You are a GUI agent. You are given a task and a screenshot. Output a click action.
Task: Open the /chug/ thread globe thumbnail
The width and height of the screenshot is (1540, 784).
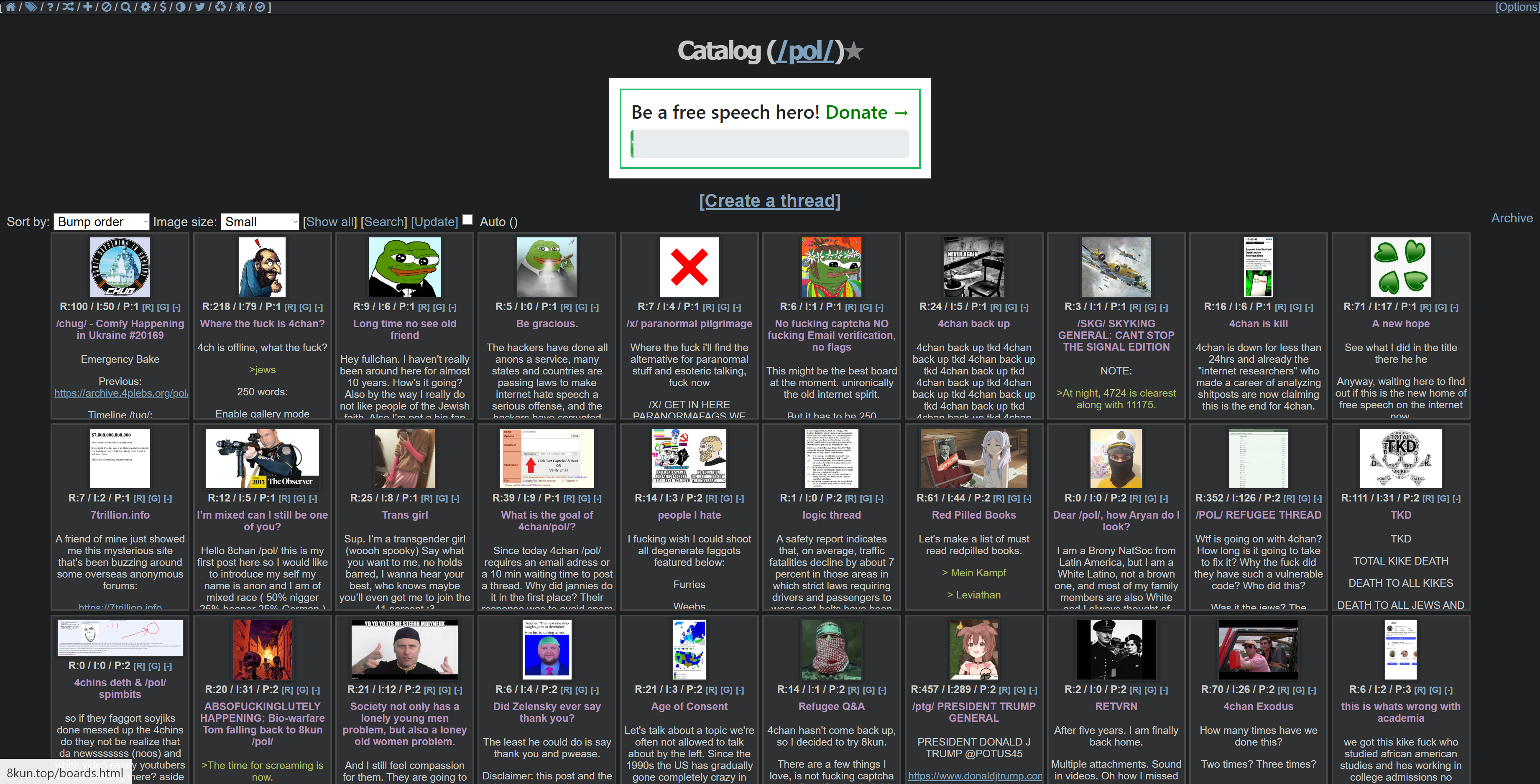tap(120, 267)
